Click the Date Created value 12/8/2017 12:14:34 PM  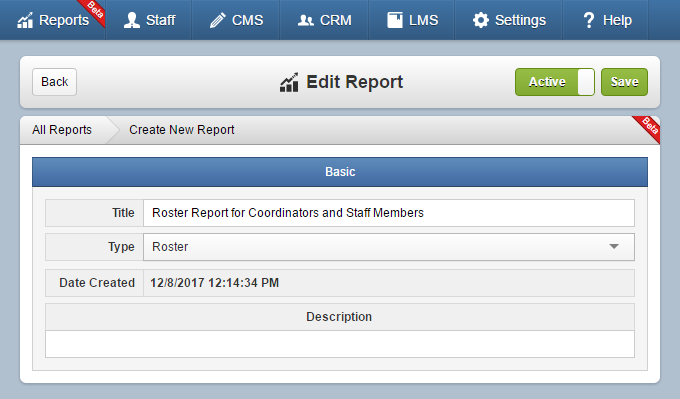click(215, 283)
